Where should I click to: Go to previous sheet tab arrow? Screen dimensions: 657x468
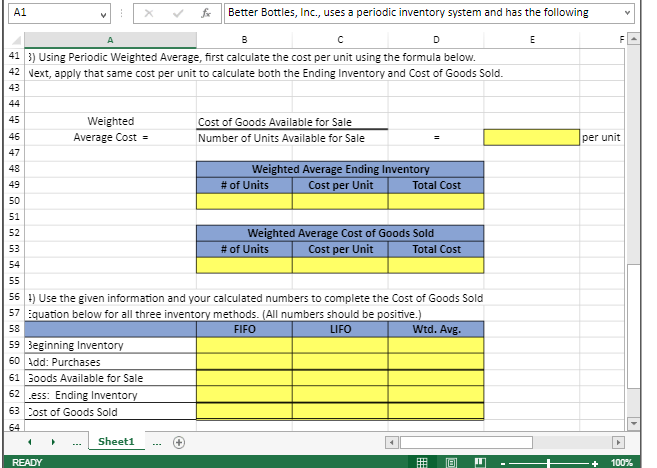30,442
